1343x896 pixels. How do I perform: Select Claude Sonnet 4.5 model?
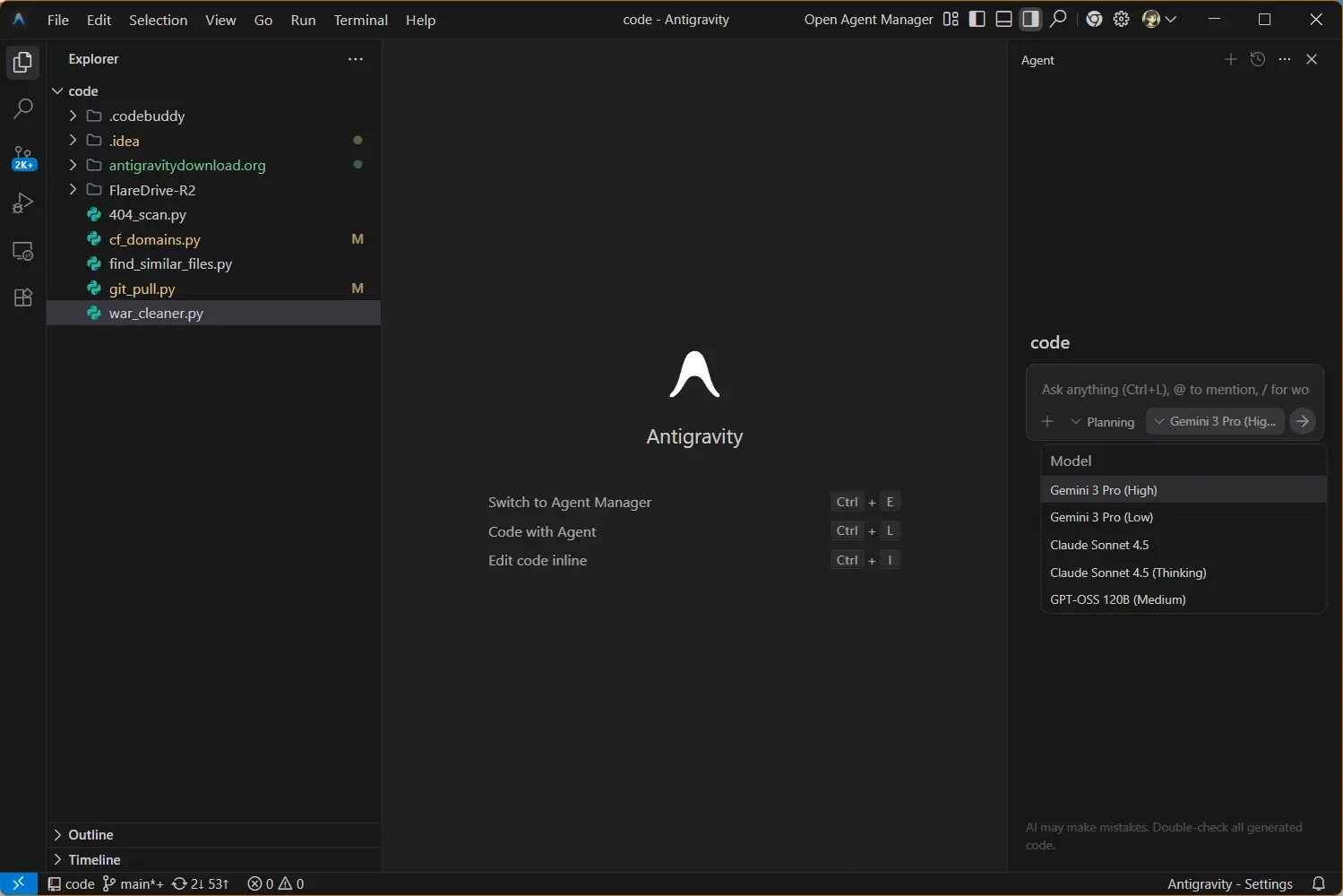[x=1184, y=545]
